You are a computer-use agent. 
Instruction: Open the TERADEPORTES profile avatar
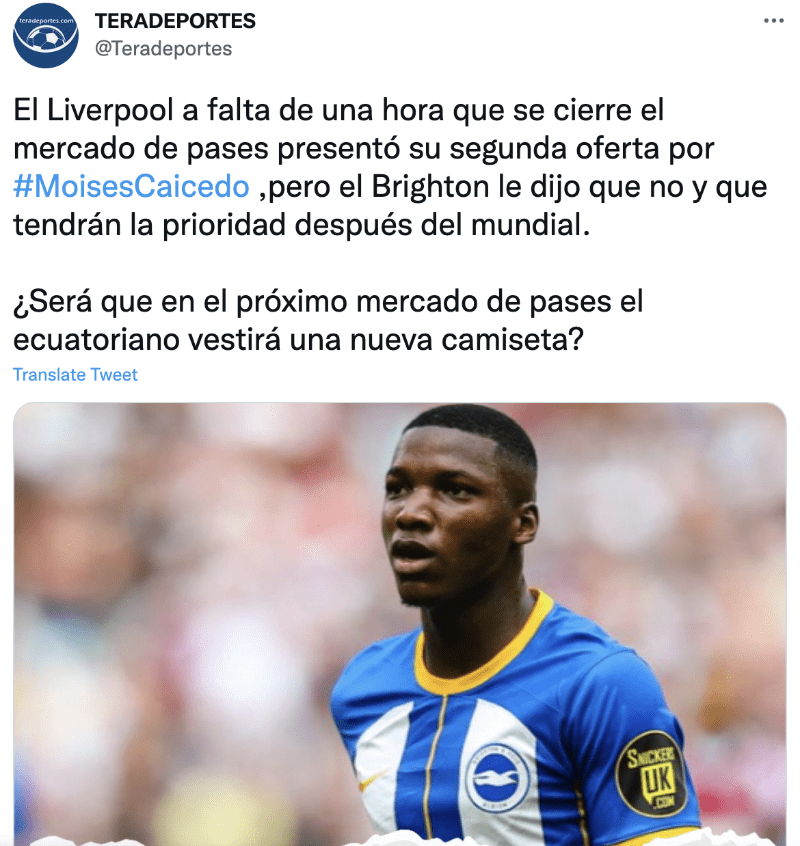pos(46,35)
